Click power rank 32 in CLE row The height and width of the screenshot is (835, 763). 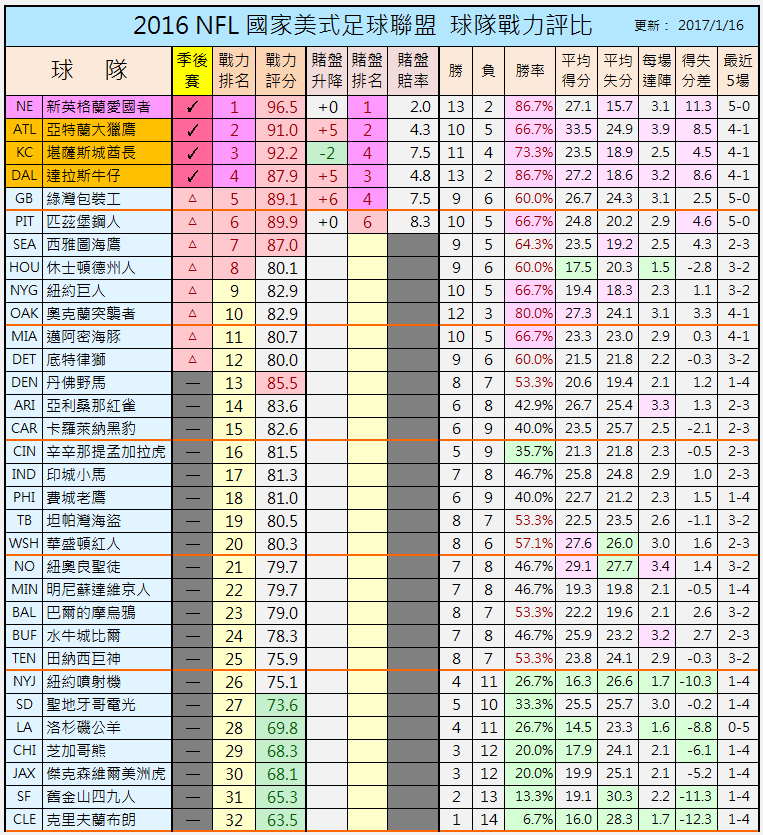(x=234, y=820)
